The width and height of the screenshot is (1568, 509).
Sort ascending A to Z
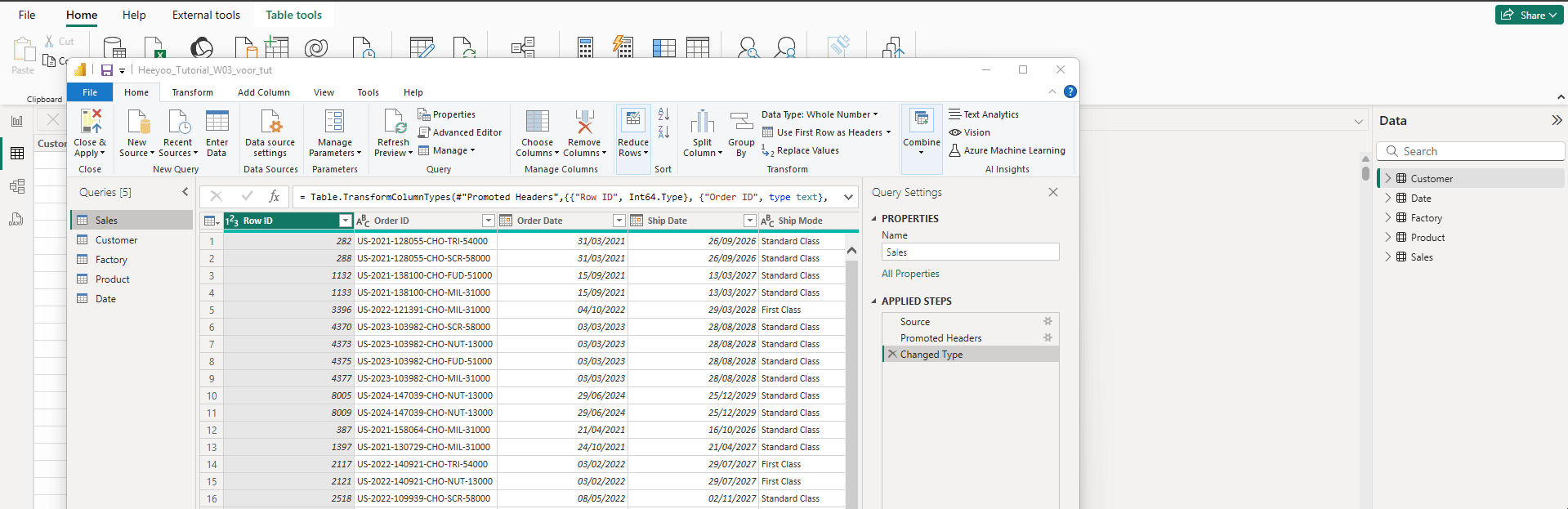tap(663, 114)
